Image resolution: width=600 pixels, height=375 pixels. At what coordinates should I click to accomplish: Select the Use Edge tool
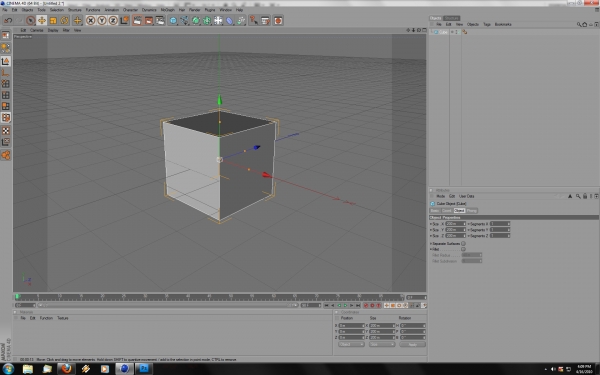(x=5, y=95)
